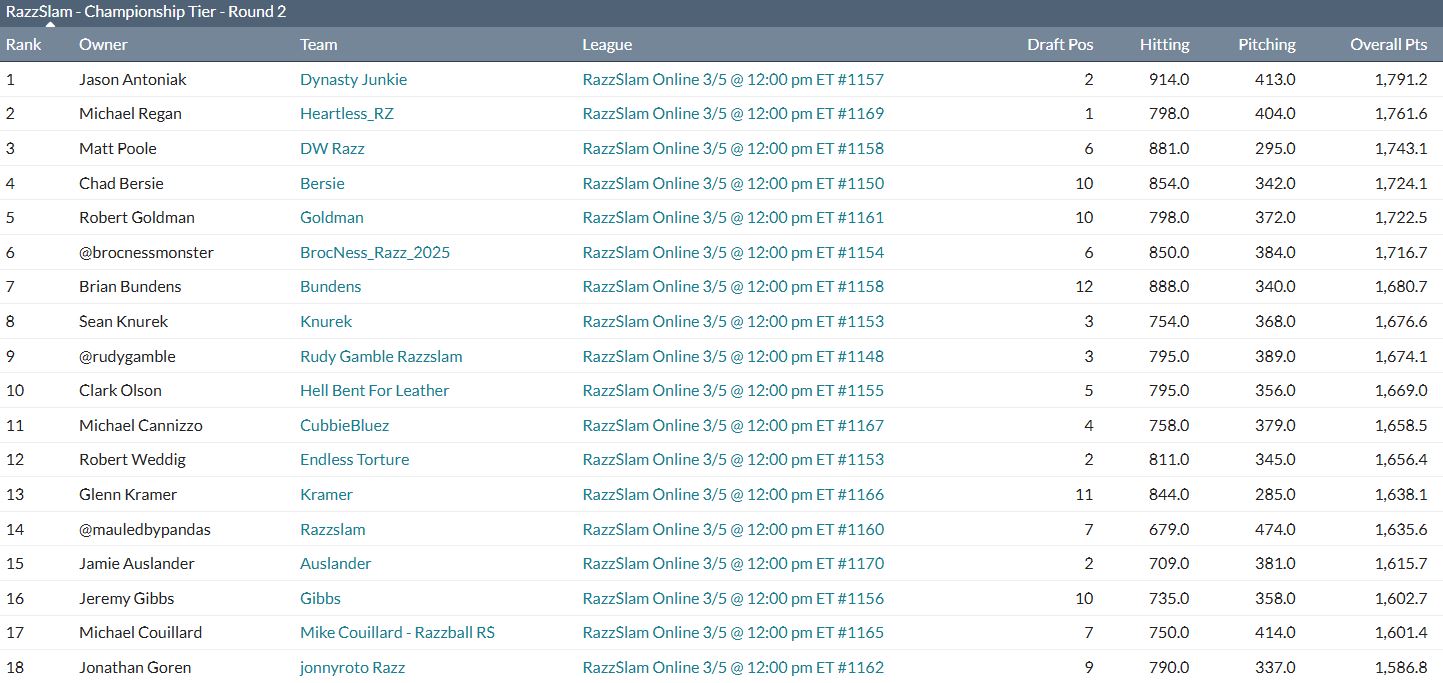Image resolution: width=1443 pixels, height=683 pixels.
Task: Open the Kramer team link
Action: (326, 494)
